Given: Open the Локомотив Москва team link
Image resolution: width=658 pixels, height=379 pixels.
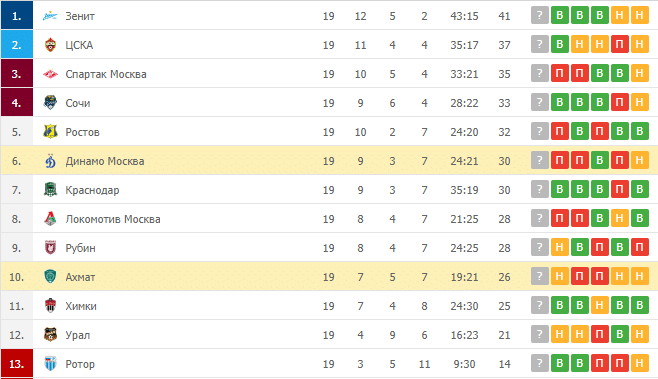Looking at the screenshot, I should click(x=113, y=219).
